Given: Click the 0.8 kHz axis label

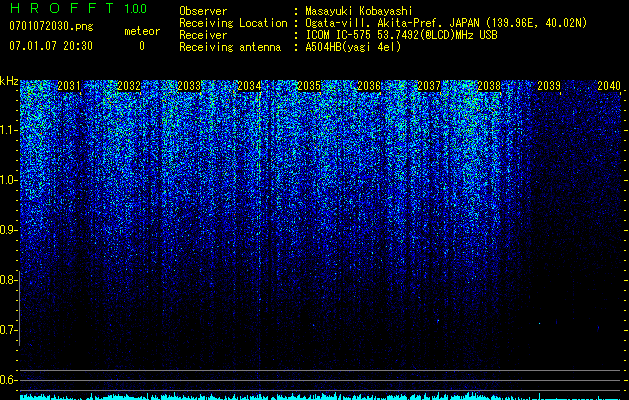Looking at the screenshot, I should 8,280.
